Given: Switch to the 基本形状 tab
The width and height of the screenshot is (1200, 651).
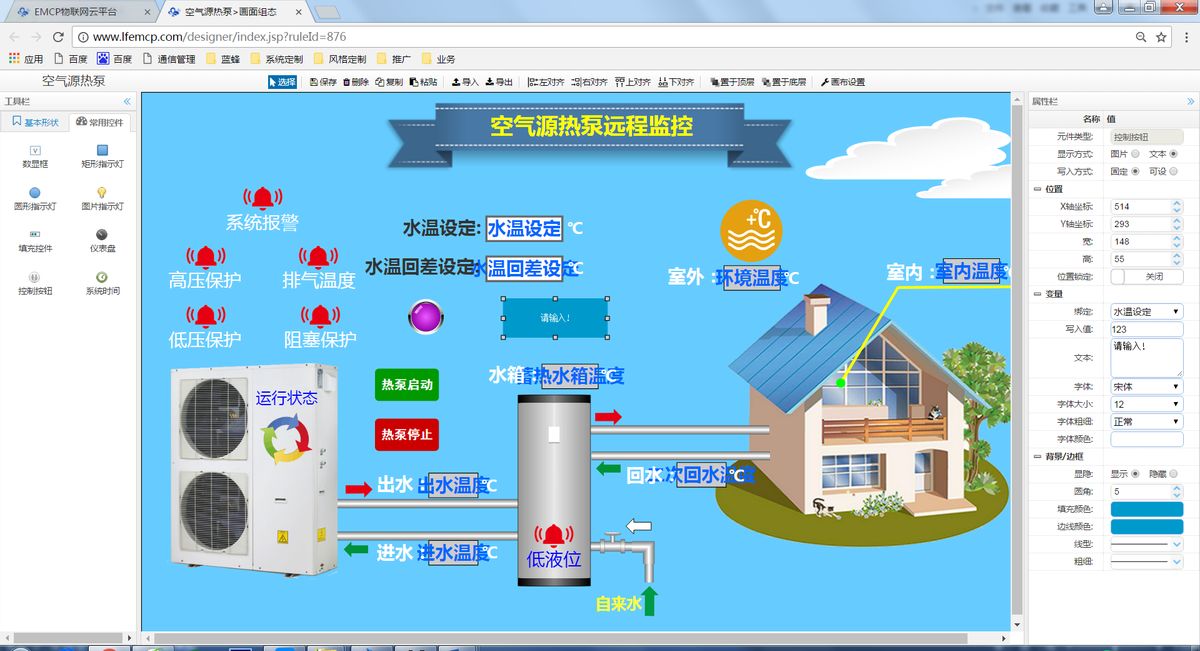Looking at the screenshot, I should (x=35, y=122).
